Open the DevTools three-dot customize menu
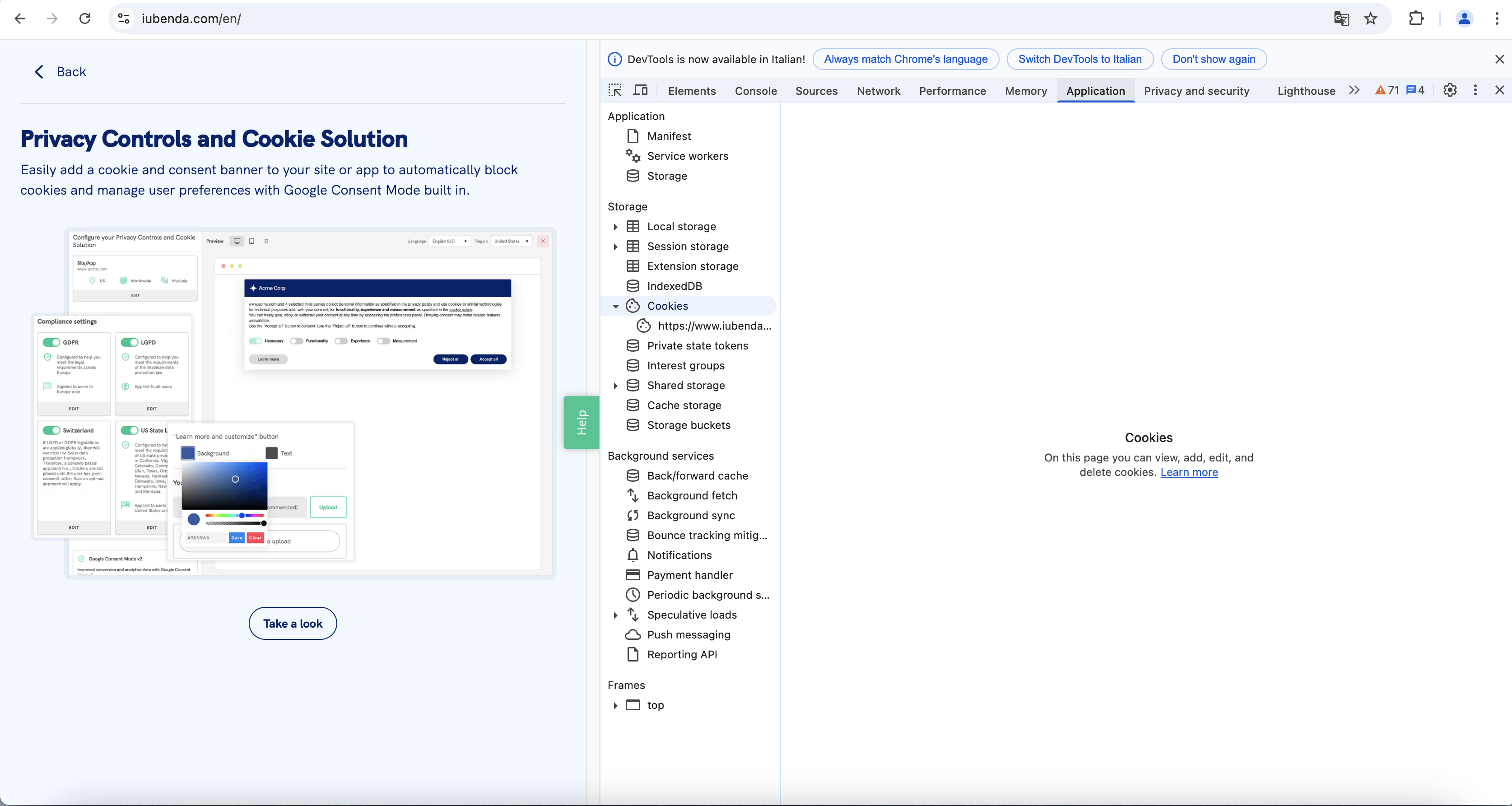 point(1475,90)
